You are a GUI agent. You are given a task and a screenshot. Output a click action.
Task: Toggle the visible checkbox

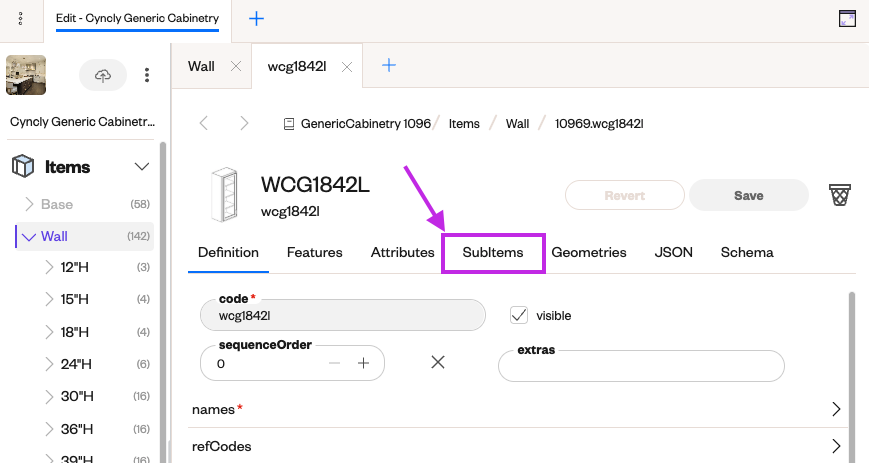coord(519,316)
